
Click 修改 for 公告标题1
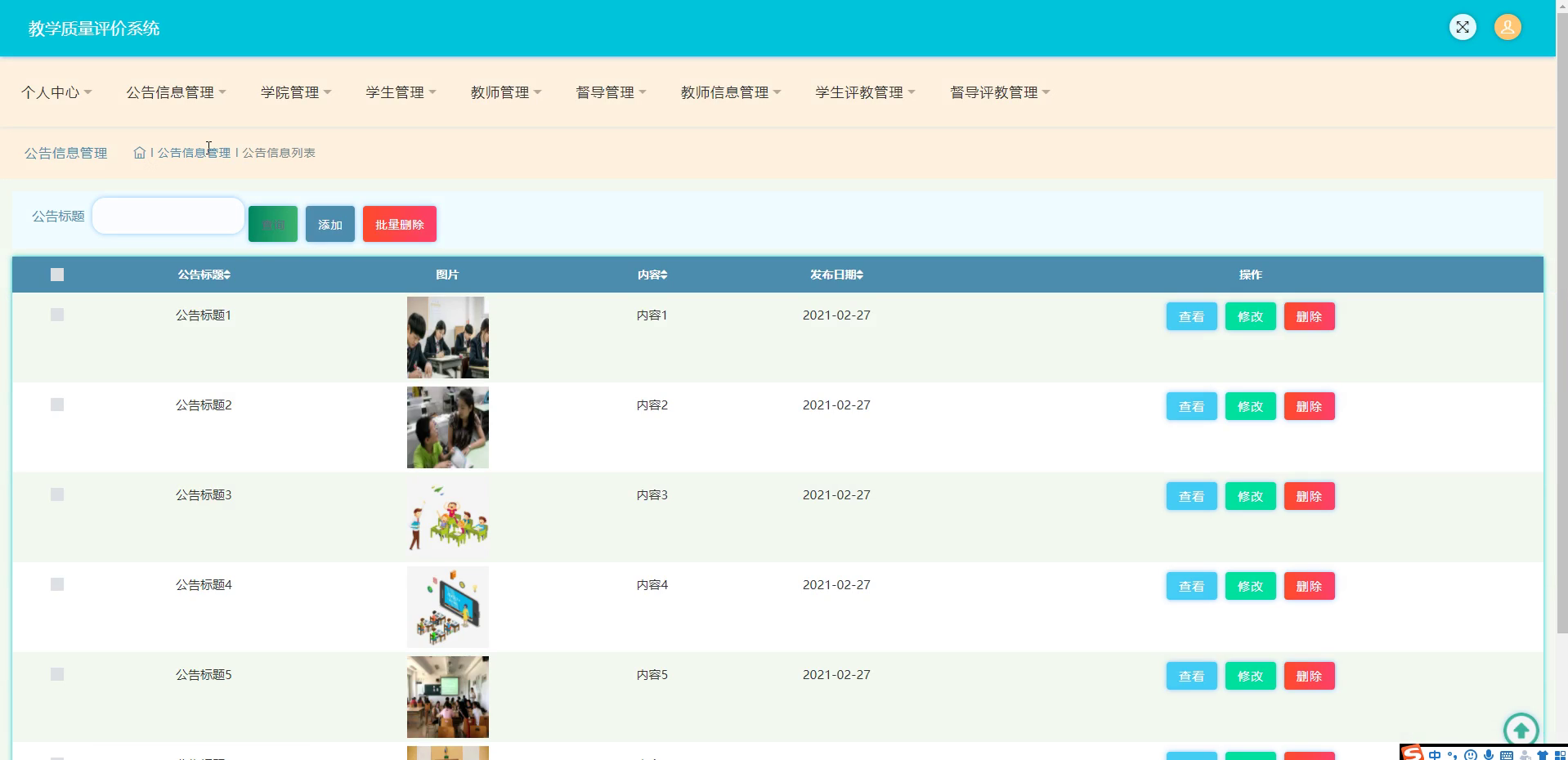pos(1251,316)
